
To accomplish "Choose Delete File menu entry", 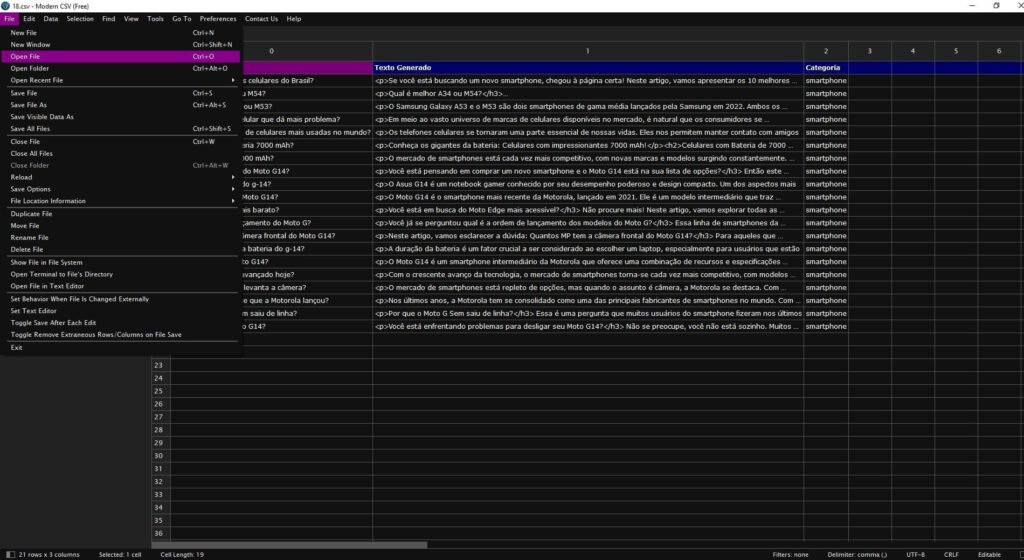I will [120, 249].
